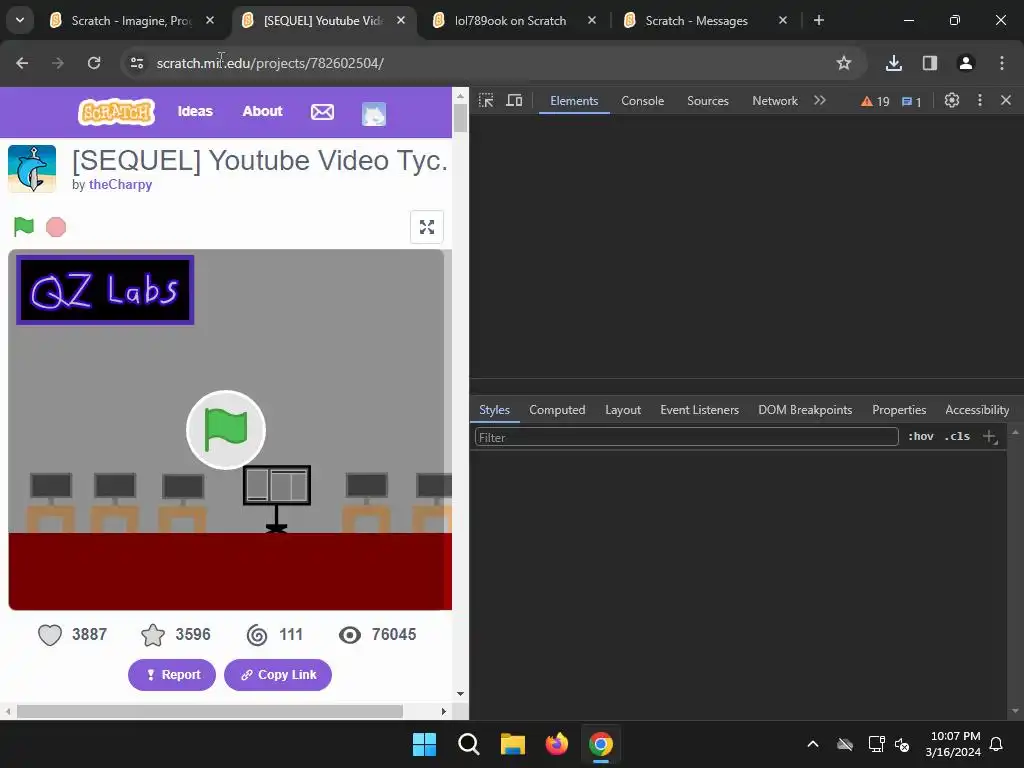View site information icon in address bar
1024x768 pixels.
pos(136,63)
